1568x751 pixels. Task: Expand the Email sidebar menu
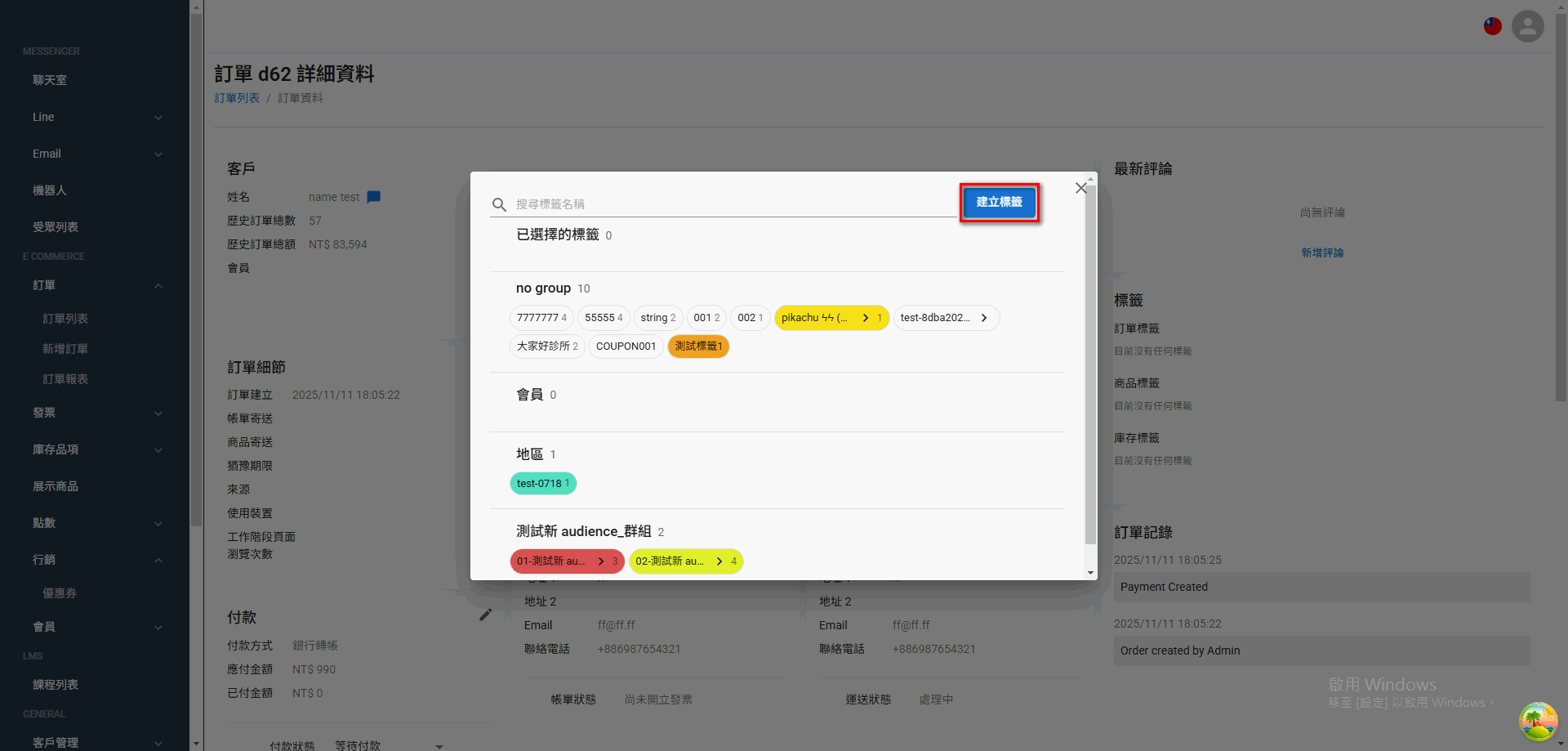(x=158, y=154)
